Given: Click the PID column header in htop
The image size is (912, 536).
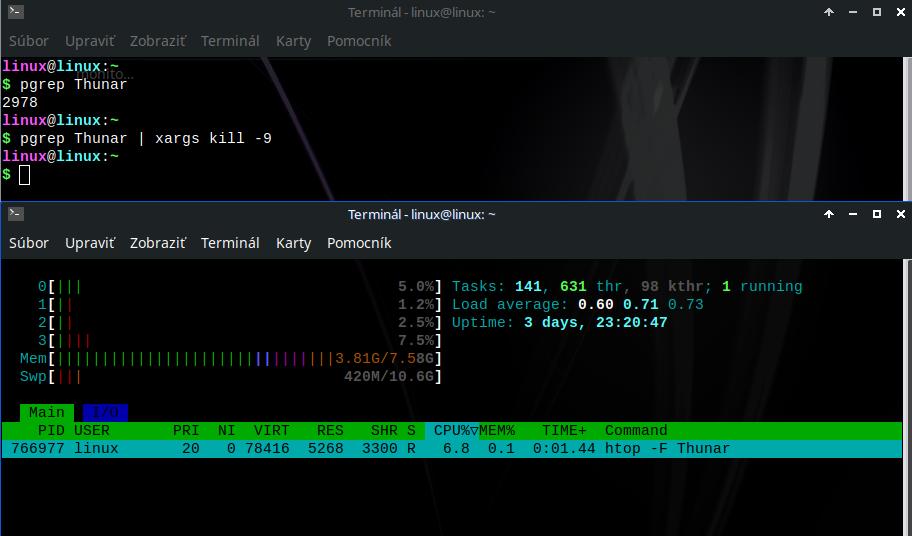Looking at the screenshot, I should click(50, 431).
